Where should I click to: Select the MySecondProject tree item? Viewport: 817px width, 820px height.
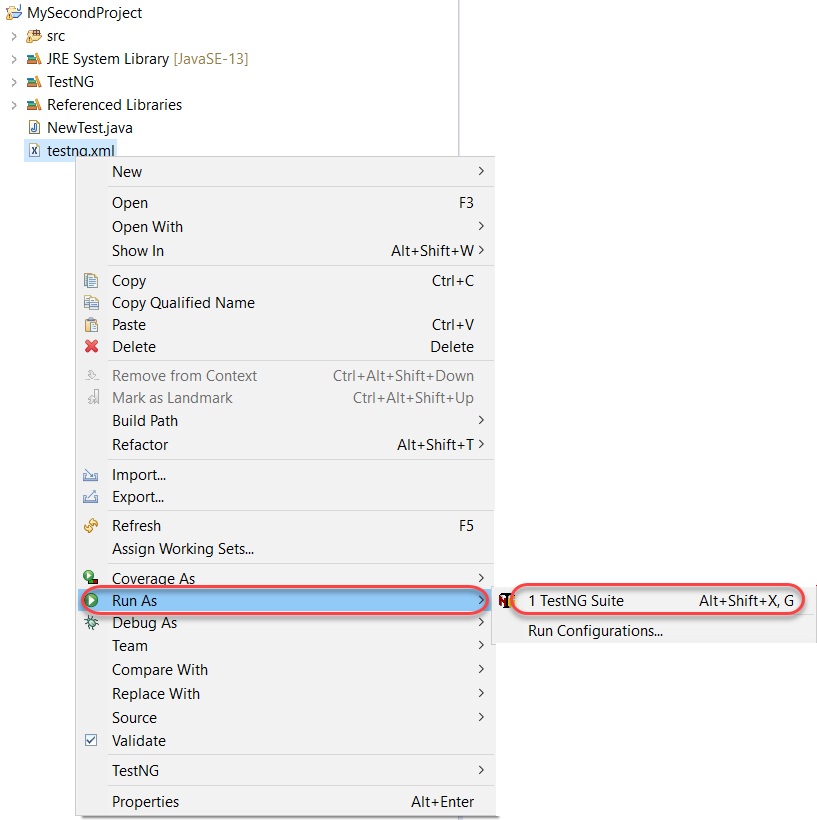pyautogui.click(x=84, y=13)
